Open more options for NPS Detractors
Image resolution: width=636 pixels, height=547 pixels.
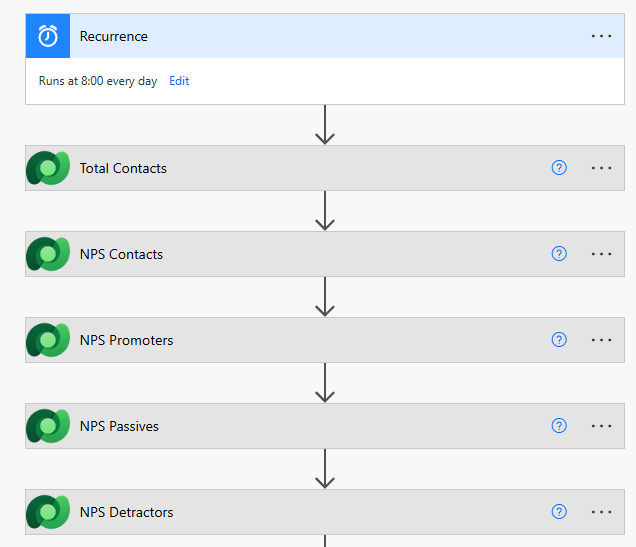pyautogui.click(x=601, y=512)
